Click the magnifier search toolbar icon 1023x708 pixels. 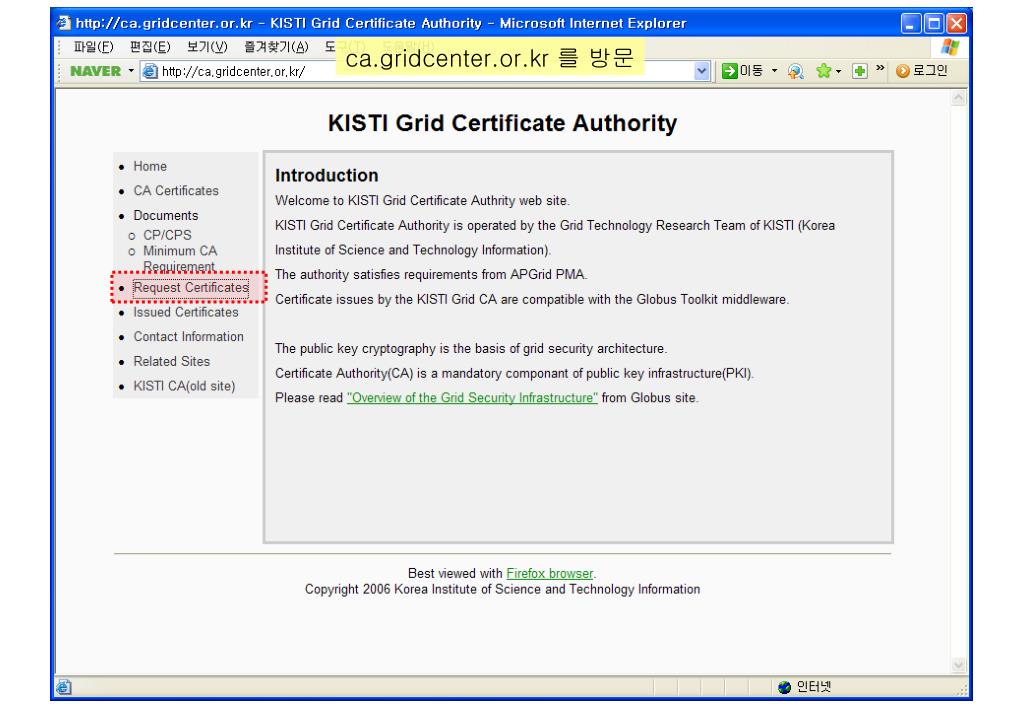point(795,71)
